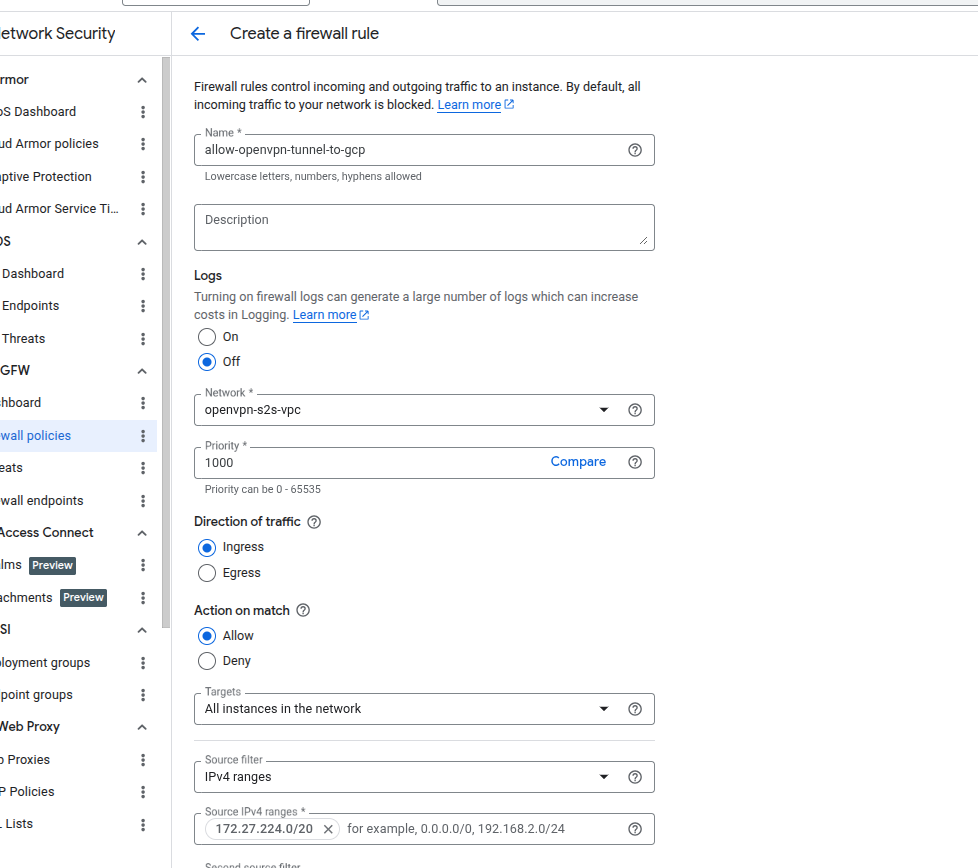Open the three-dot menu for Threats
Image resolution: width=978 pixels, height=868 pixels.
tap(143, 339)
